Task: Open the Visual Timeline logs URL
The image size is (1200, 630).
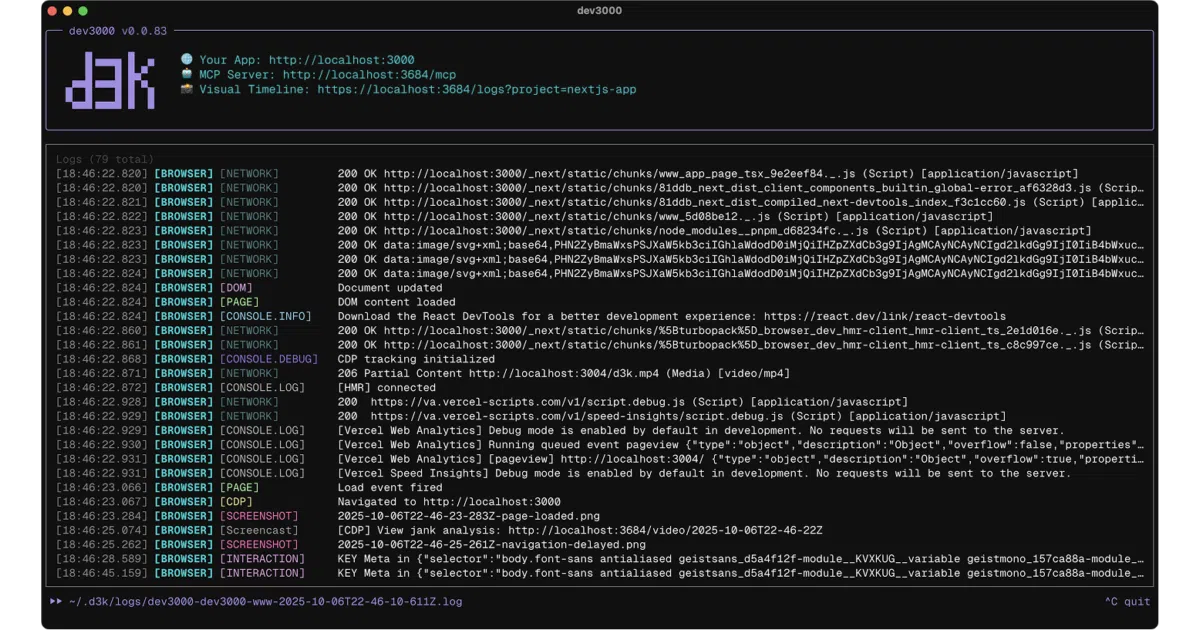Action: pos(477,89)
